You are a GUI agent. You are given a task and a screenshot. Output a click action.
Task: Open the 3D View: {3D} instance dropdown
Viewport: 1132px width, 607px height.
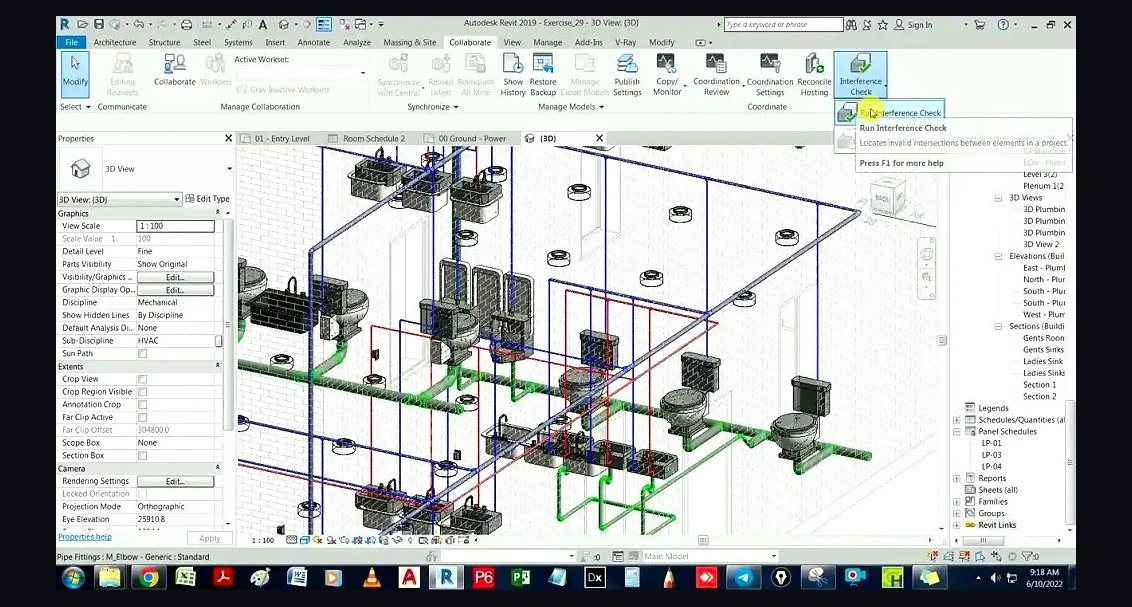(119, 199)
